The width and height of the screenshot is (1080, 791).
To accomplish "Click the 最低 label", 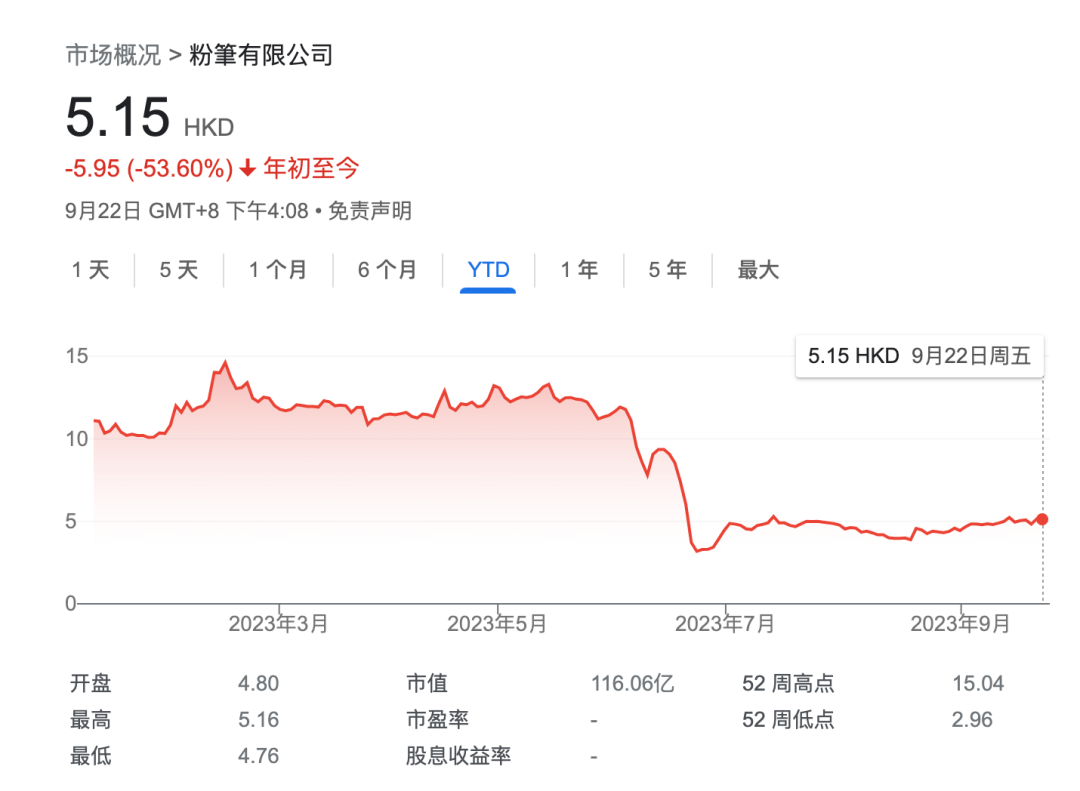I will point(91,756).
